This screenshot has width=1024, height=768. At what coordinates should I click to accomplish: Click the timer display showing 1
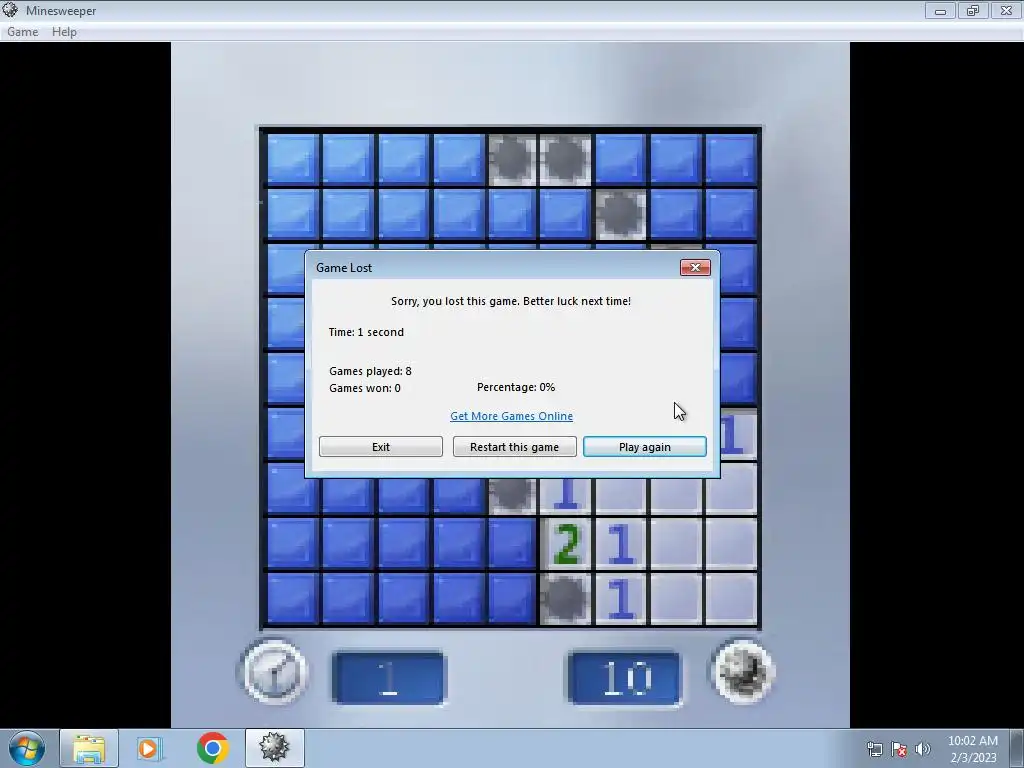[389, 678]
